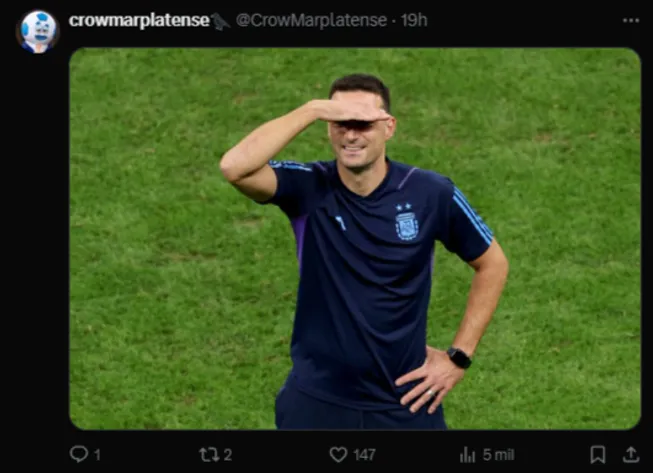This screenshot has width=653, height=473.
Task: Open the three-dot more options menu
Action: [x=630, y=20]
